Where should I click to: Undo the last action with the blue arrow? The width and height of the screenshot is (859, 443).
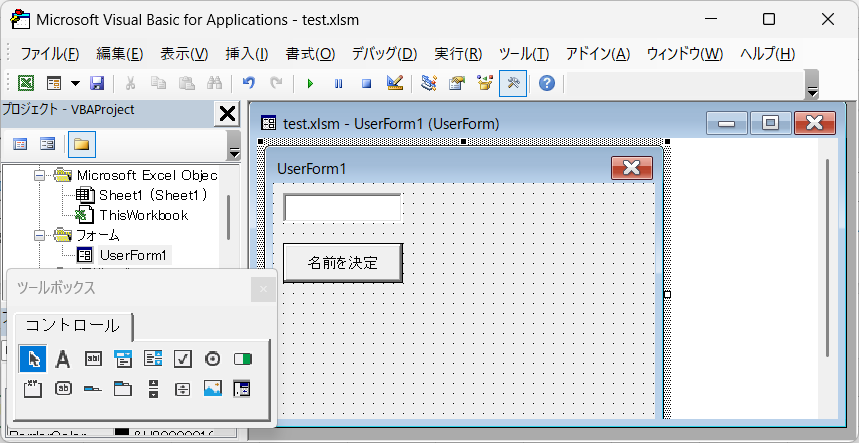pos(249,83)
